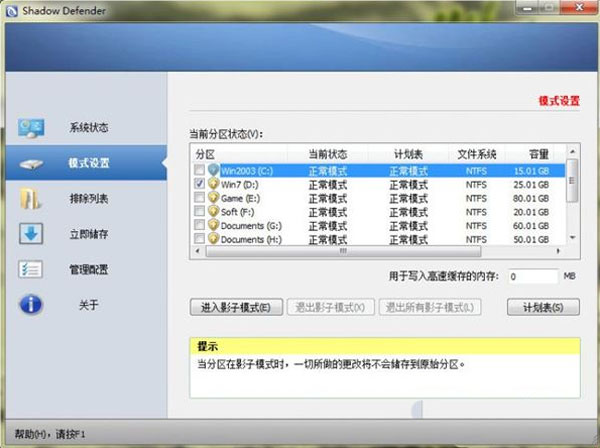Click the Soft (F:) shield icon
This screenshot has height=448, width=600.
click(214, 211)
